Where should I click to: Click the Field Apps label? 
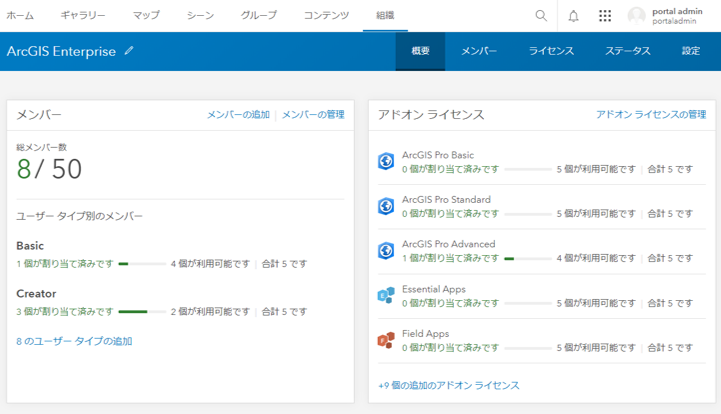425,334
